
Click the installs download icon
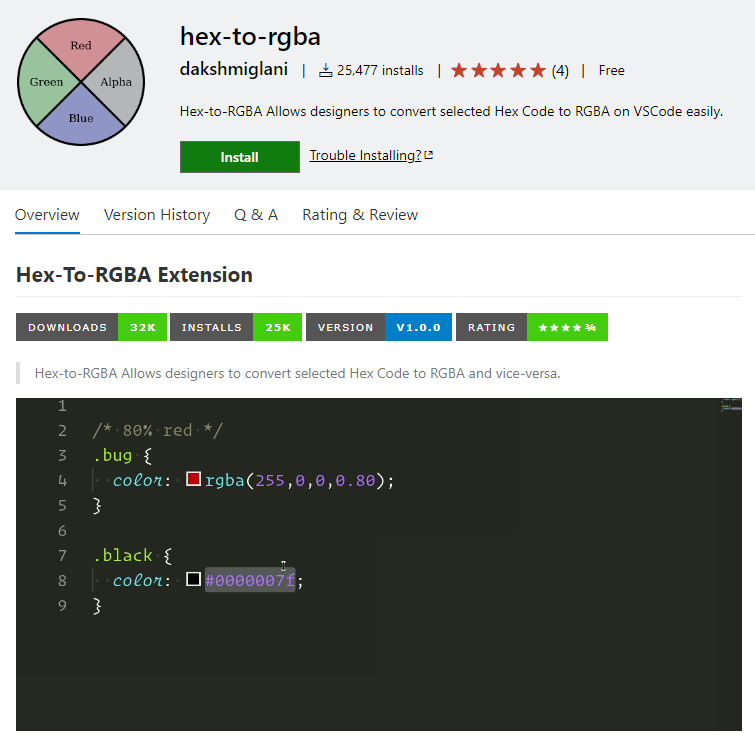click(325, 70)
